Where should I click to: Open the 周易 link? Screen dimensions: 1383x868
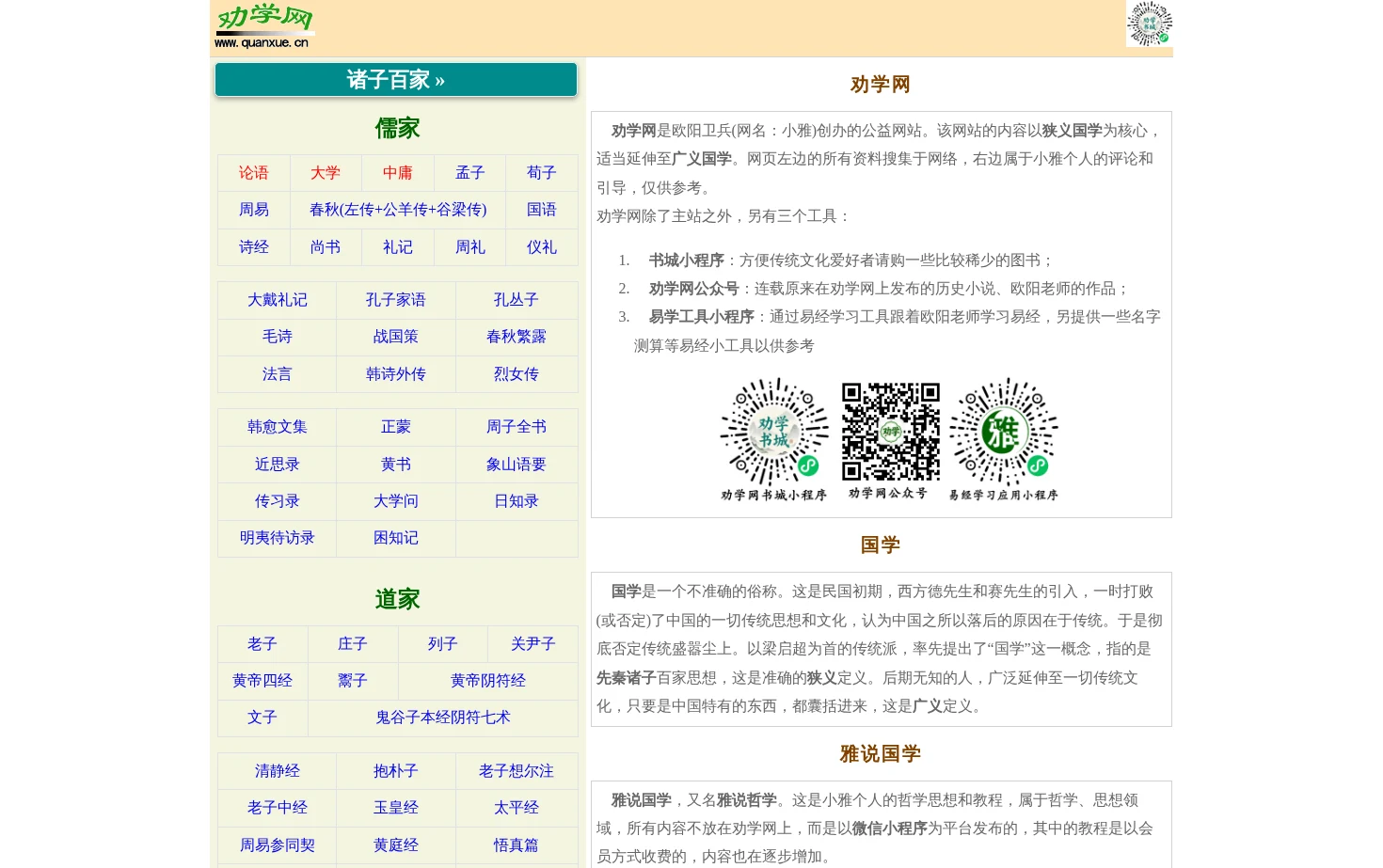(254, 210)
